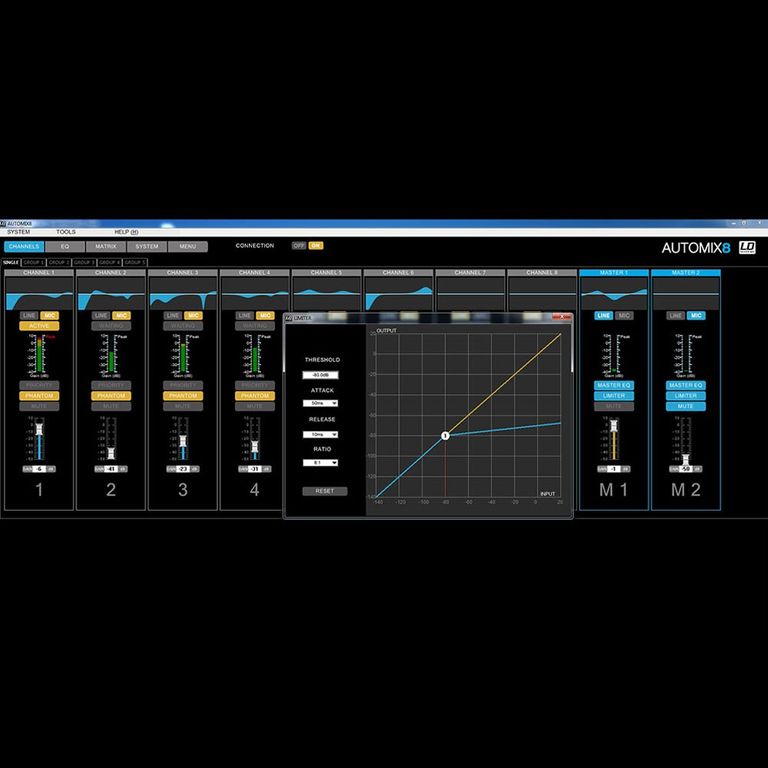The image size is (768, 768).
Task: Turn connection OFF
Action: [x=298, y=245]
